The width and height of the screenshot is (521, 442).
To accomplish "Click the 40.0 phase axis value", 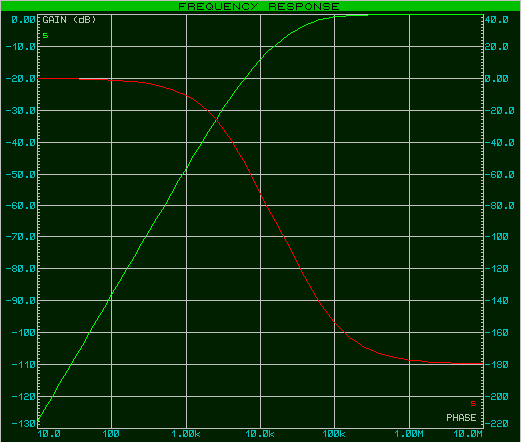I will click(x=497, y=20).
